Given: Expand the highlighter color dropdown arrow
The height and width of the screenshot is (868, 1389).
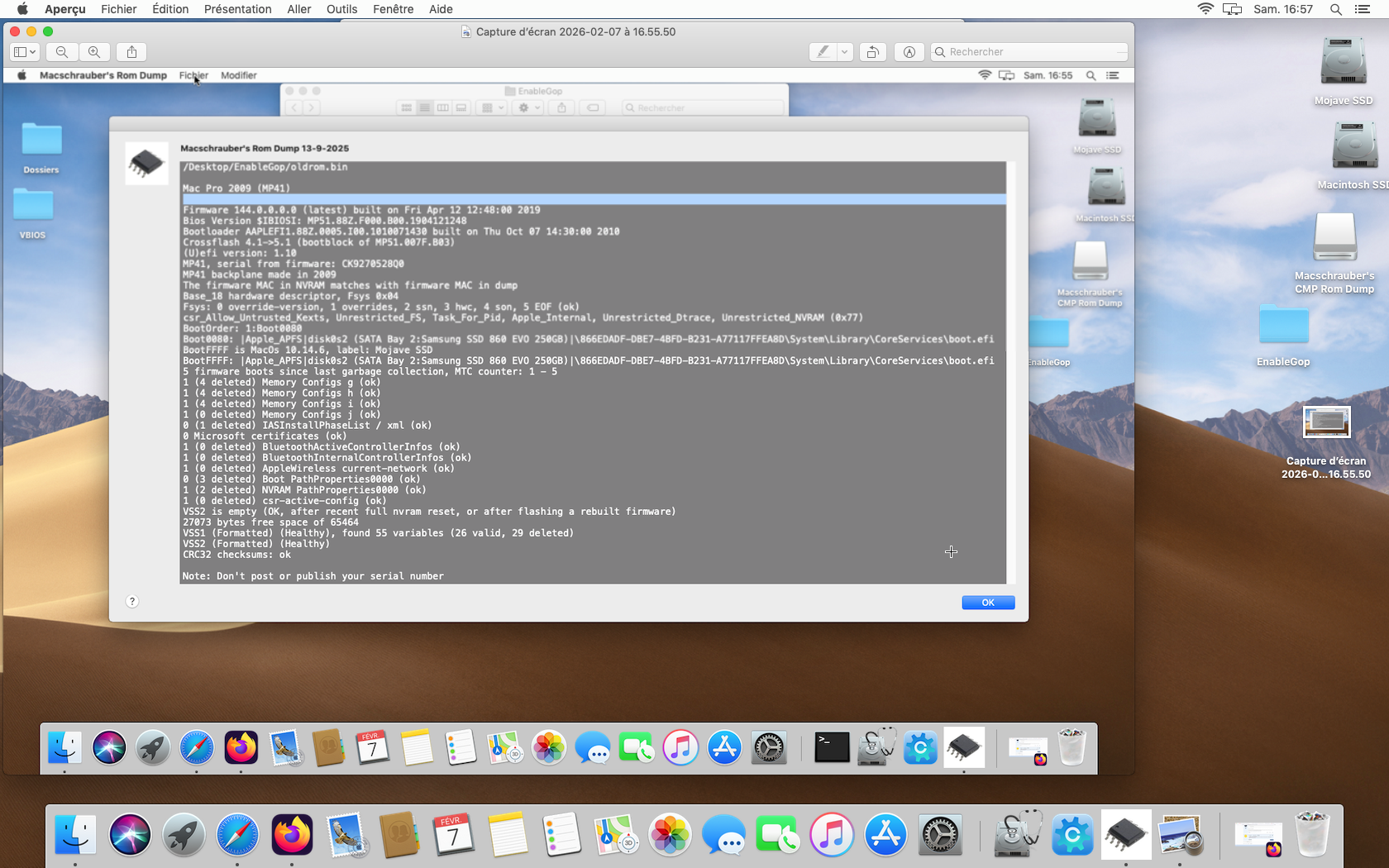Looking at the screenshot, I should (844, 52).
